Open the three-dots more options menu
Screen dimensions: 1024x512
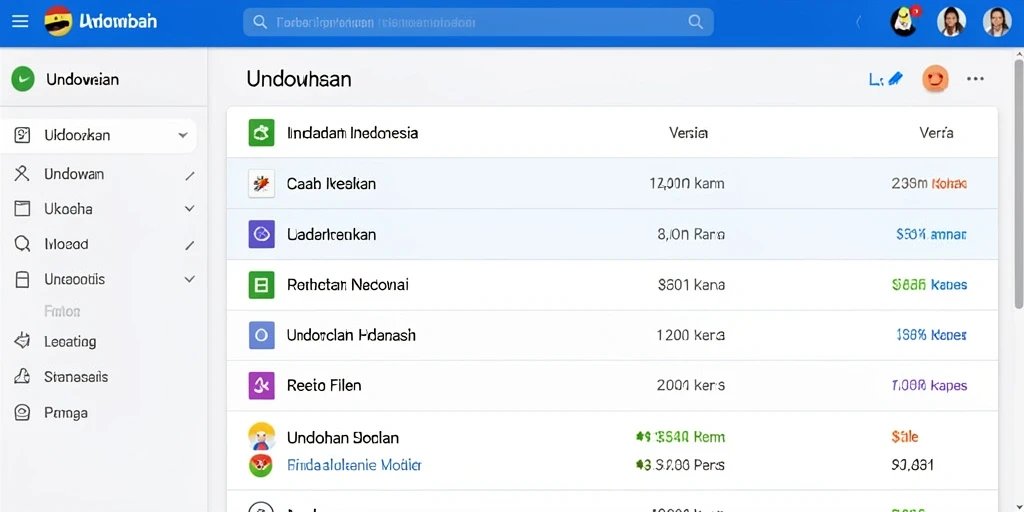coord(975,79)
